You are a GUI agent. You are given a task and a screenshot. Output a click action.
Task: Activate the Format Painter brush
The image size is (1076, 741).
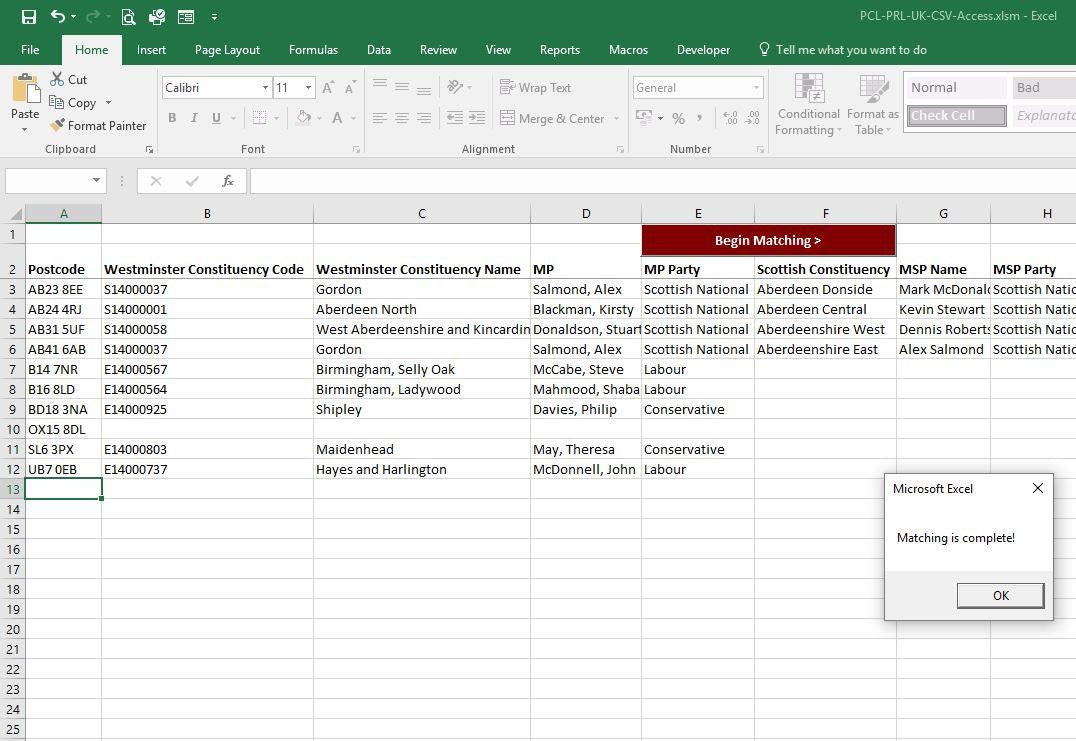coord(98,126)
